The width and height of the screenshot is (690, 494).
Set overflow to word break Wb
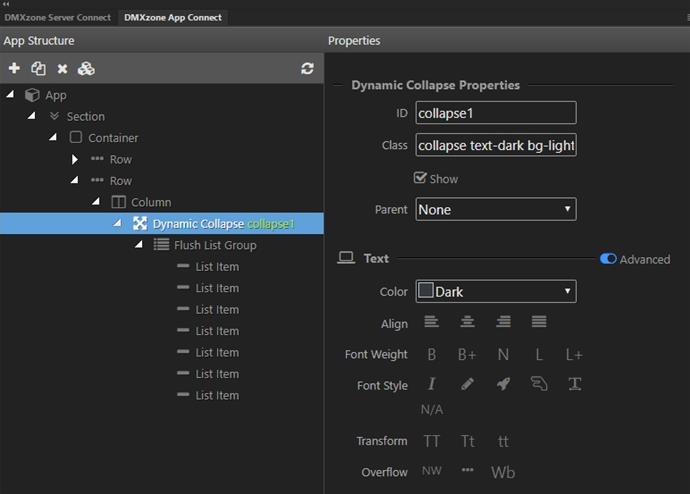pos(503,472)
